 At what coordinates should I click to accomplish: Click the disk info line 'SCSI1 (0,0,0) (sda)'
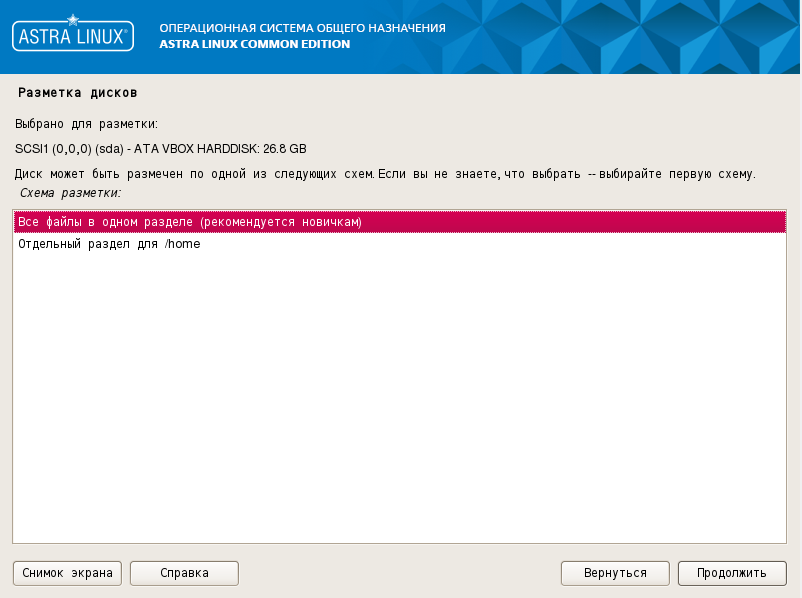pyautogui.click(x=161, y=149)
